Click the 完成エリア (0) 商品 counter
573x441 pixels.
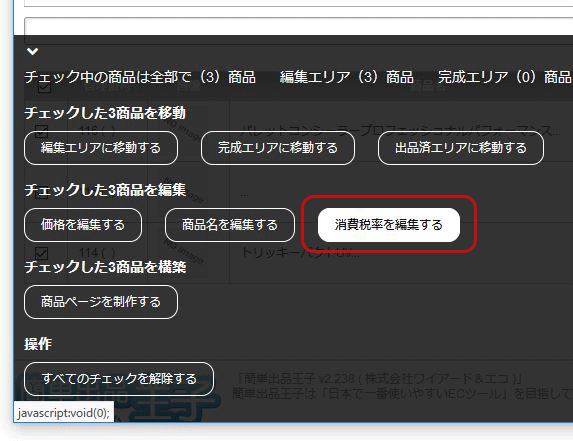point(504,77)
